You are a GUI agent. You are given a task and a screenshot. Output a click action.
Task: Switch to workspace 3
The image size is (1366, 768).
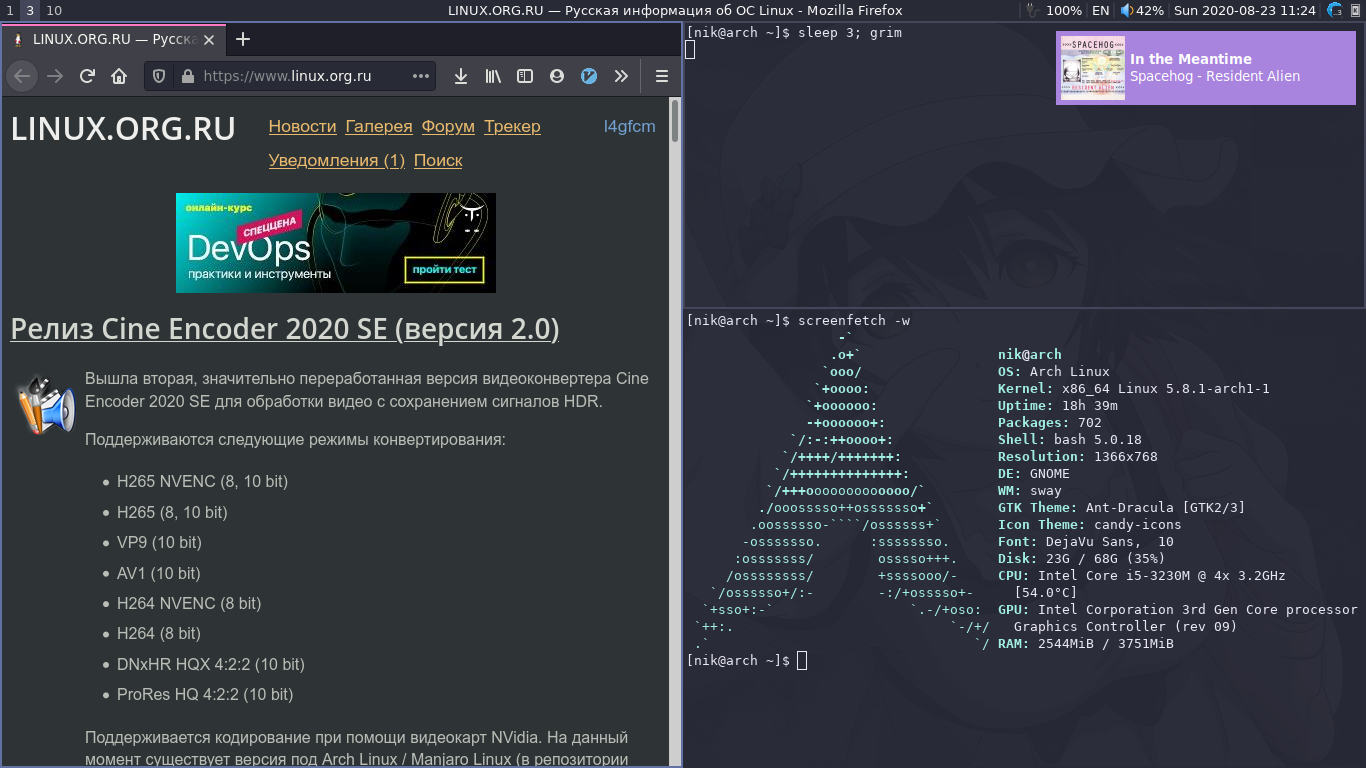[30, 10]
